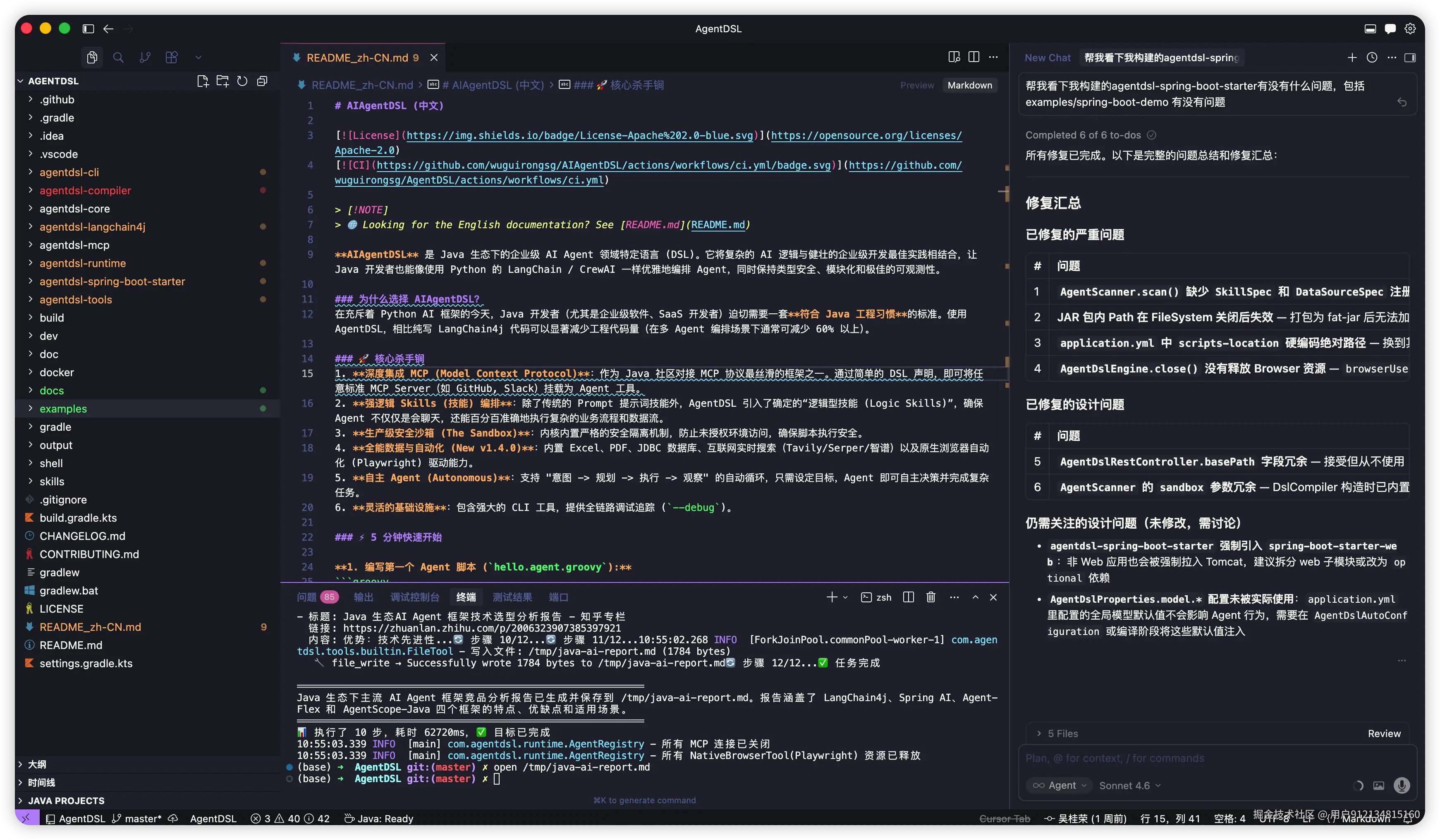Refresh the explorer file tree

pos(242,81)
